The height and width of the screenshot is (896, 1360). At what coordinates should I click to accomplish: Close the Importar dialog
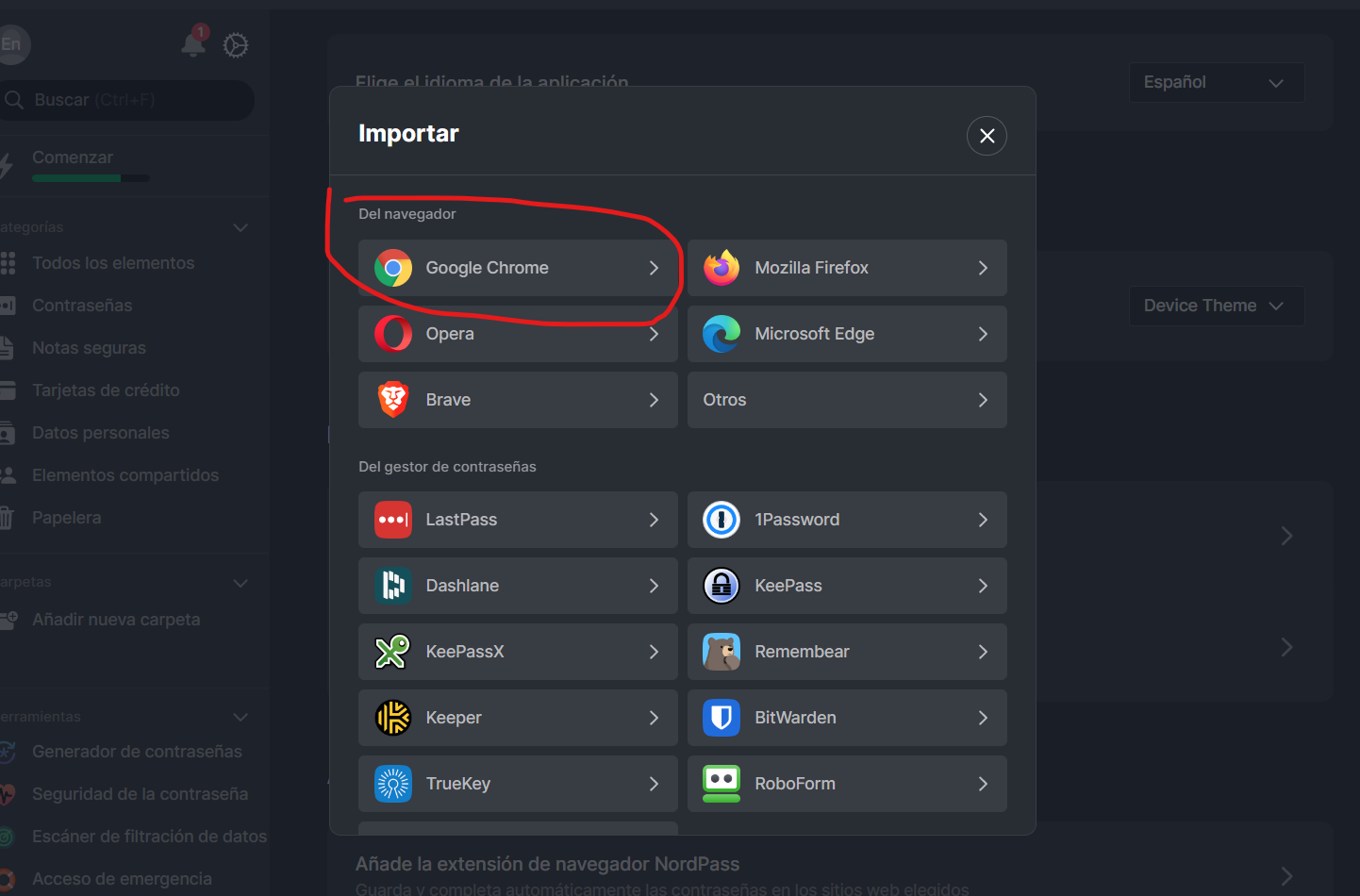click(987, 136)
